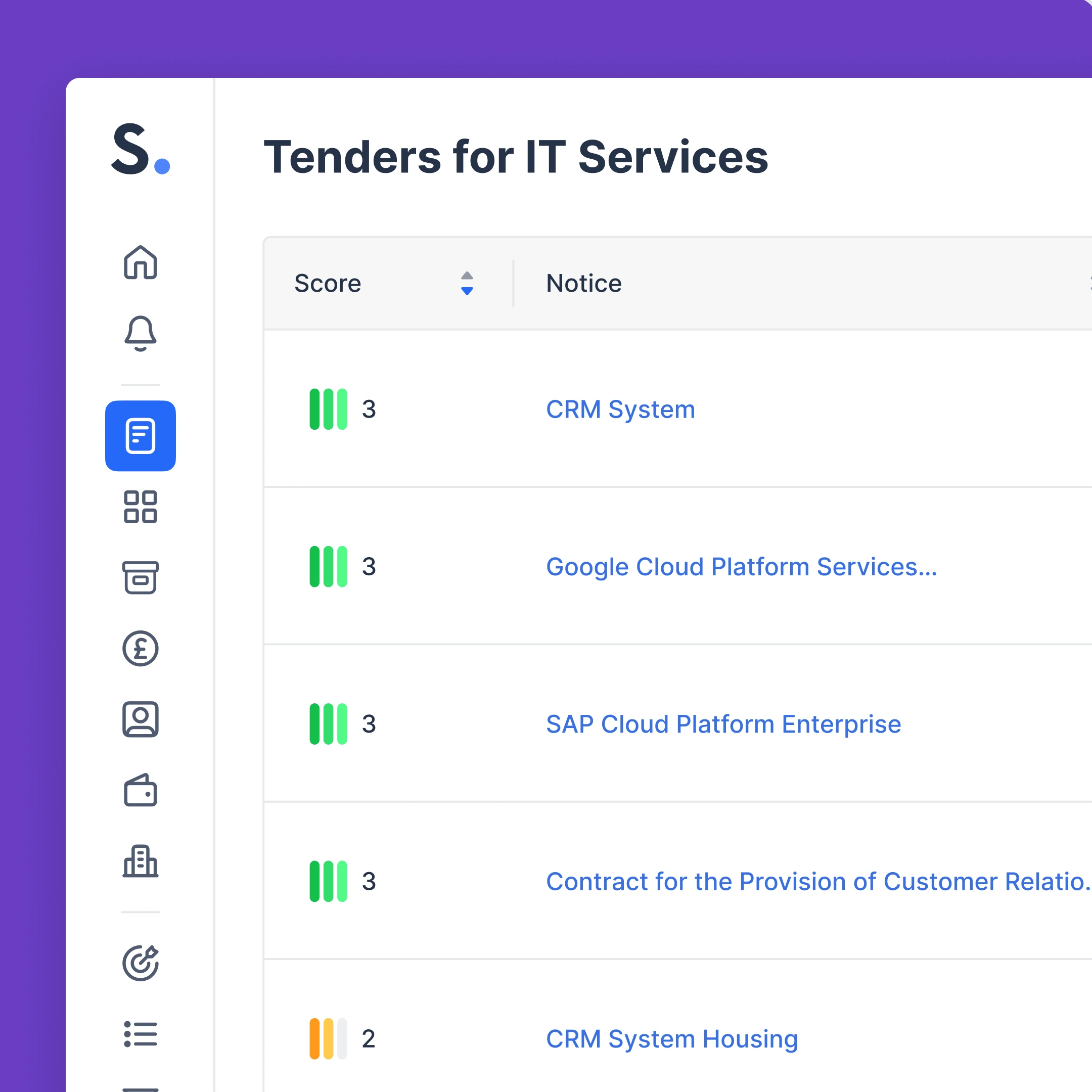Click the Score column header
The height and width of the screenshot is (1092, 1092).
click(328, 283)
